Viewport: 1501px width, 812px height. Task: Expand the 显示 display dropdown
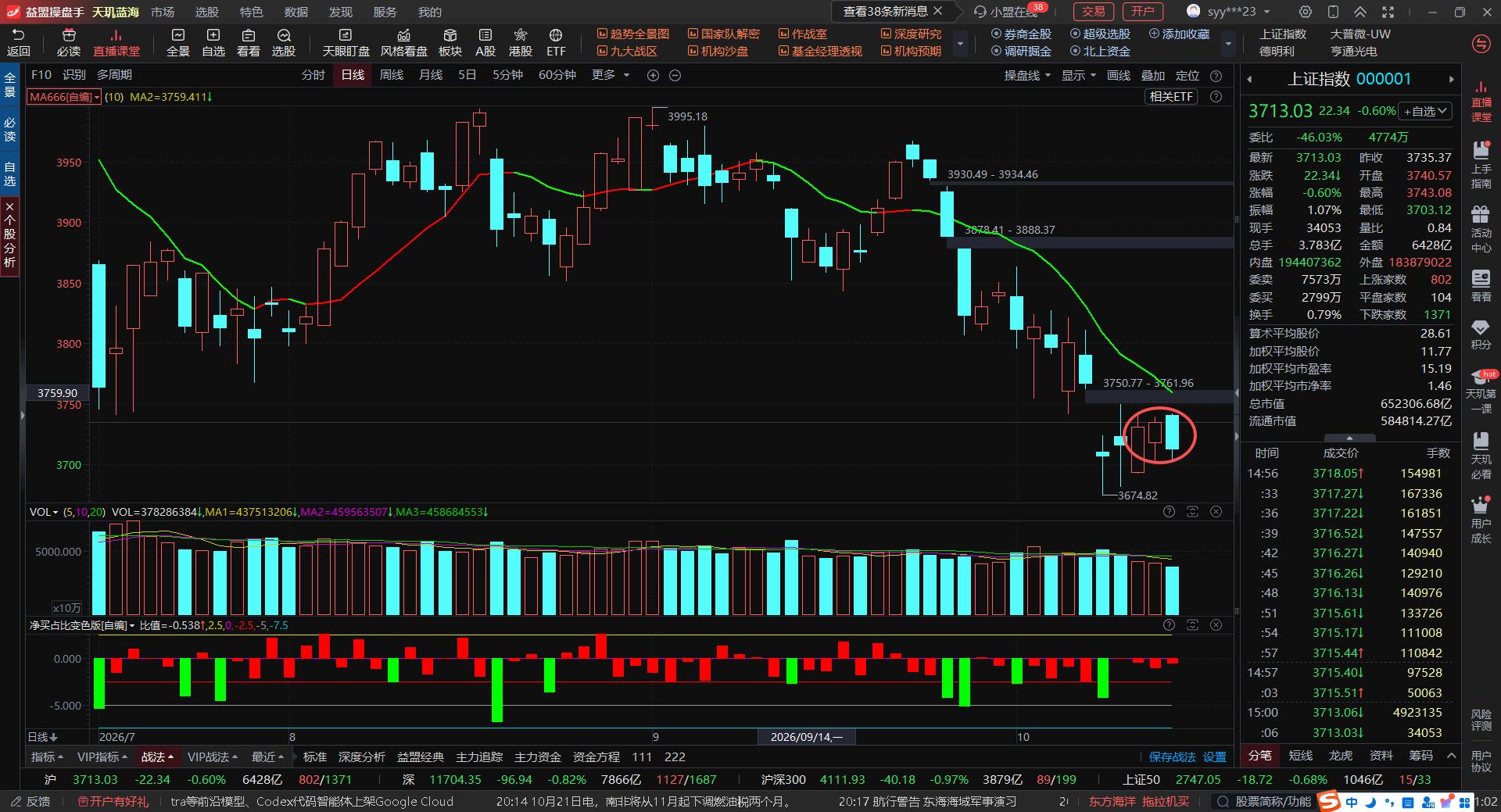1078,75
